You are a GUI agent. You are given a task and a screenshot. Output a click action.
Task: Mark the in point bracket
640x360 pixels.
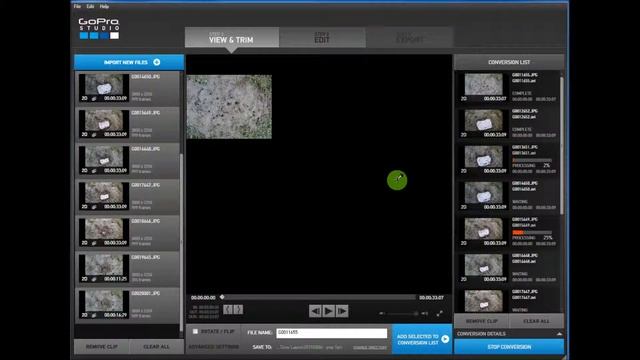(228, 310)
